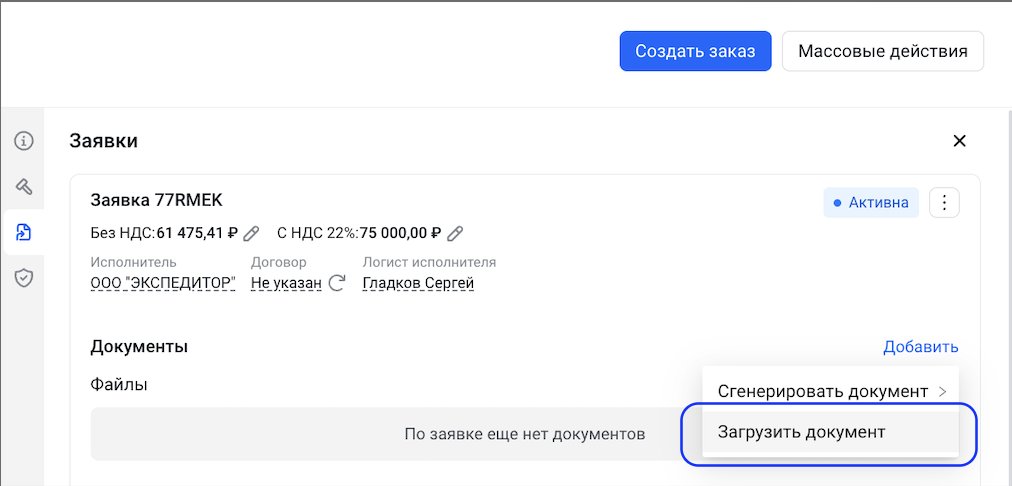
Task: Expand Сгенерировать документ submenu
Action: point(831,390)
